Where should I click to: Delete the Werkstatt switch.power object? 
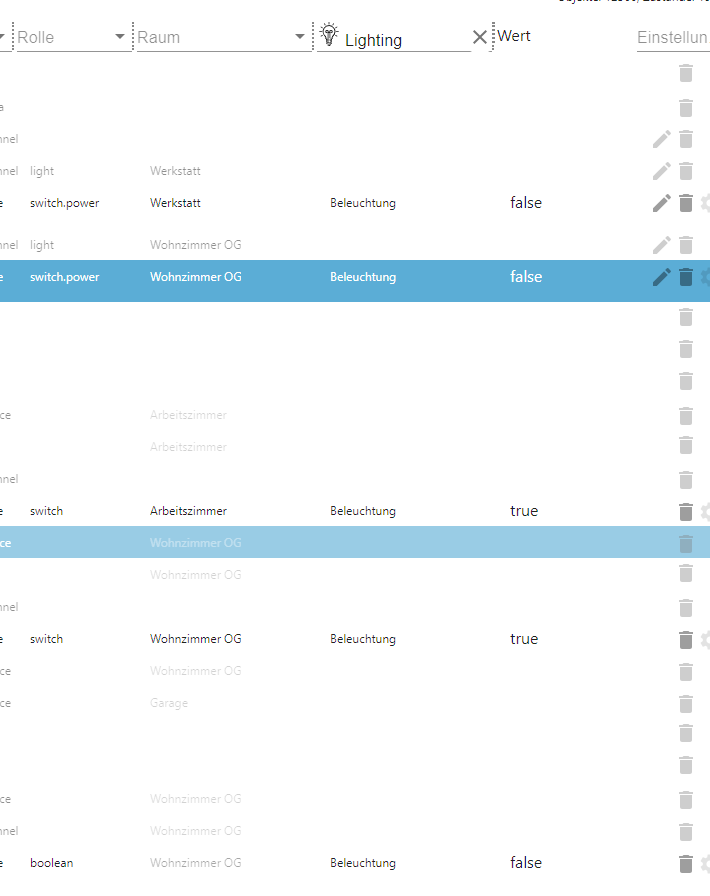686,203
